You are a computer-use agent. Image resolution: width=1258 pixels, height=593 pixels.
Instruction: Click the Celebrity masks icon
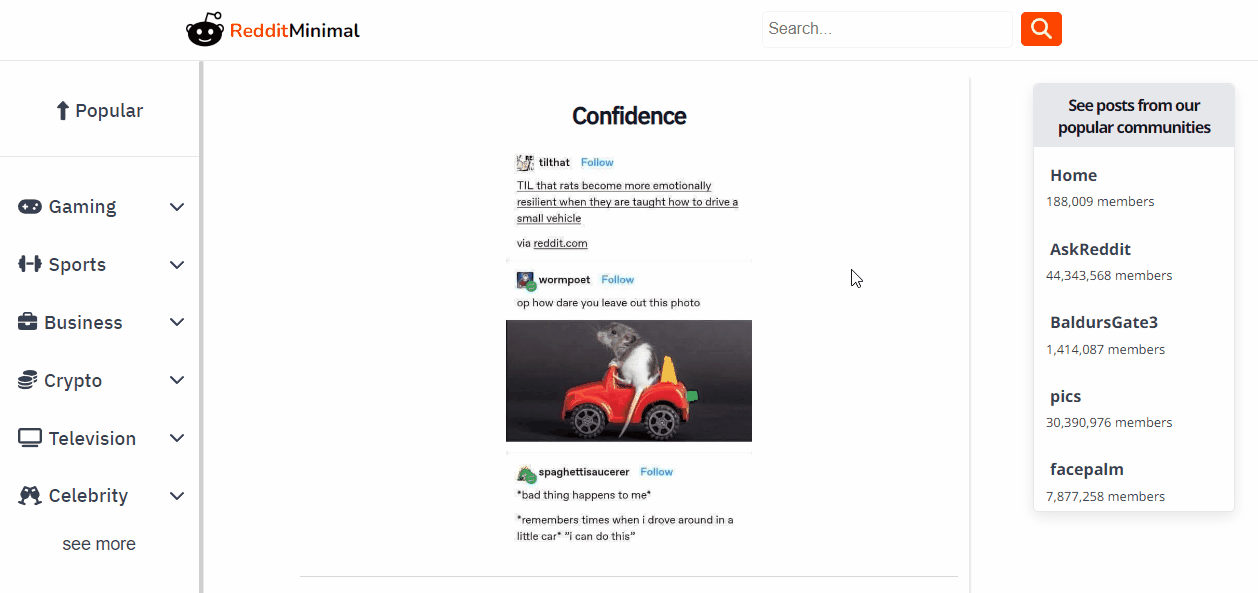click(x=31, y=496)
